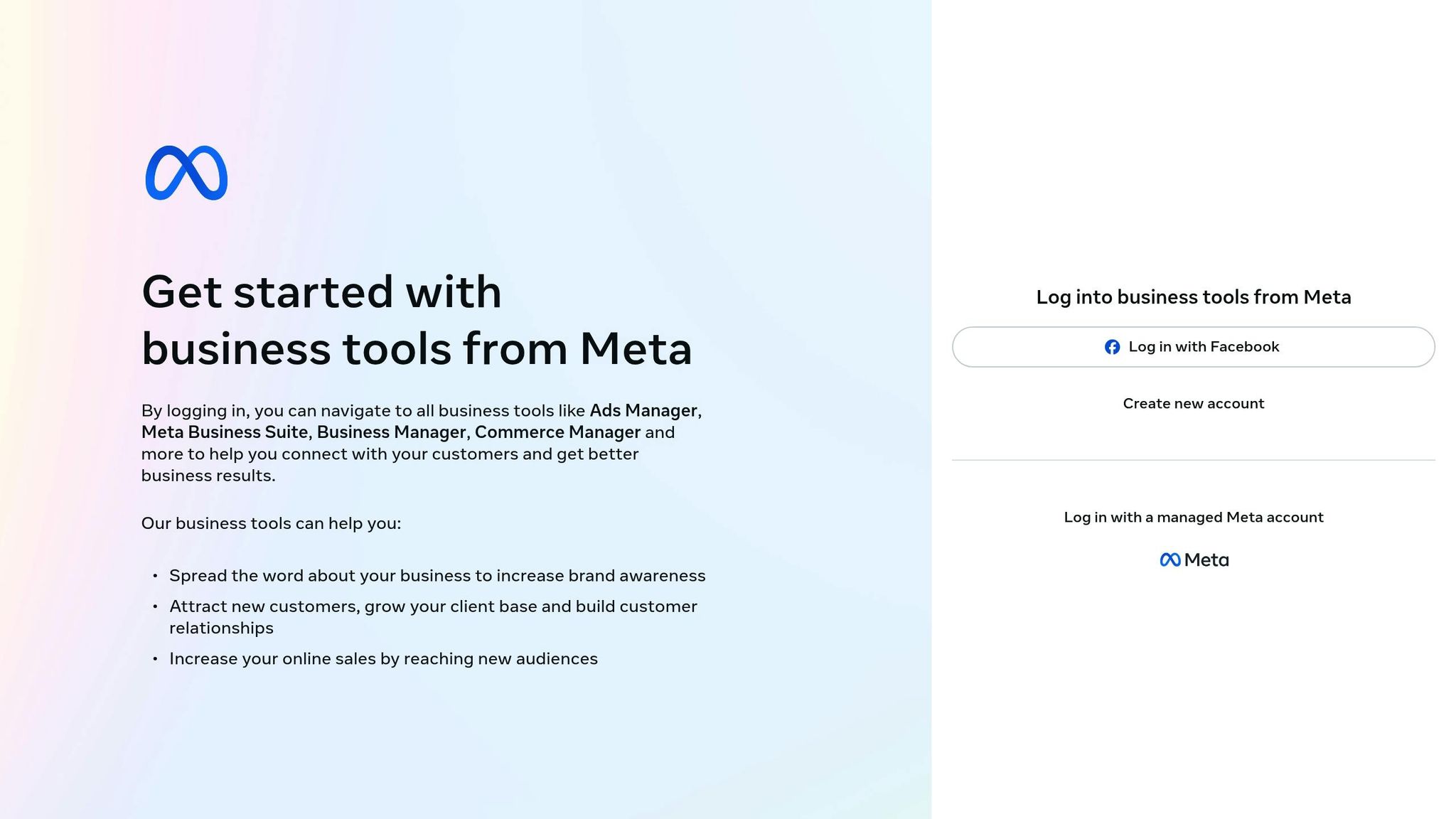Click the business tools from Meta headline line

pyautogui.click(x=417, y=349)
